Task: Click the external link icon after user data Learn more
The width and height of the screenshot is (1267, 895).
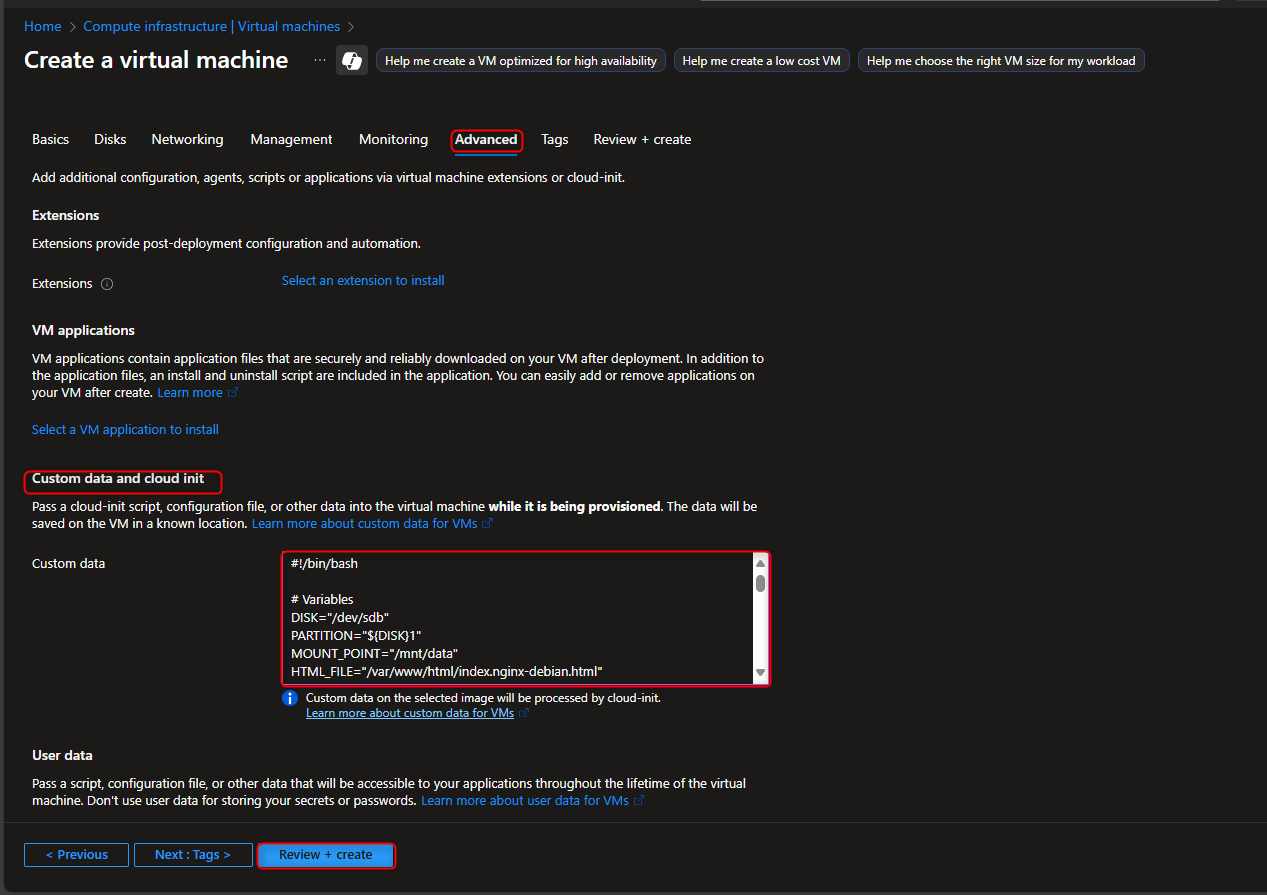Action: click(636, 800)
